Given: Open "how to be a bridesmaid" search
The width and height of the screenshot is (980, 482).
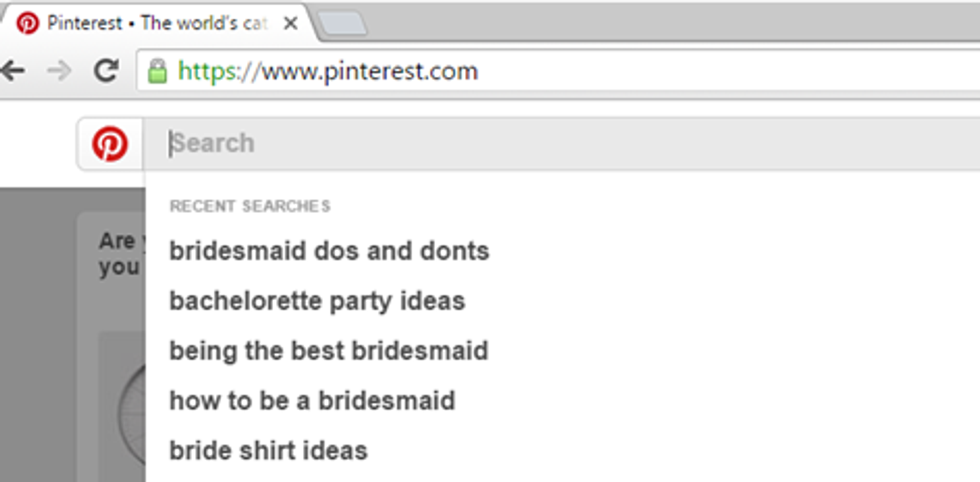Looking at the screenshot, I should (312, 401).
